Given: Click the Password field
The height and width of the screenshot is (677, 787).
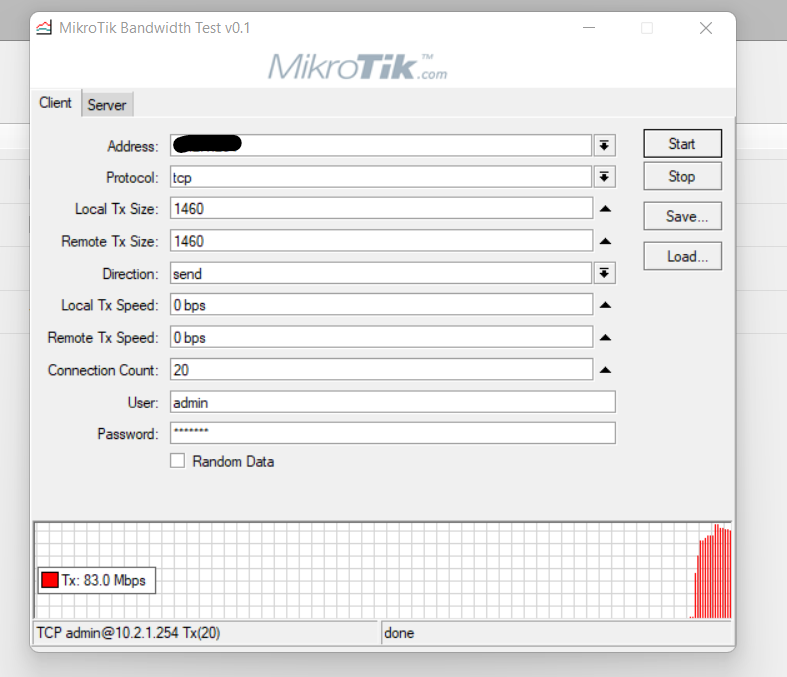Looking at the screenshot, I should pos(392,433).
